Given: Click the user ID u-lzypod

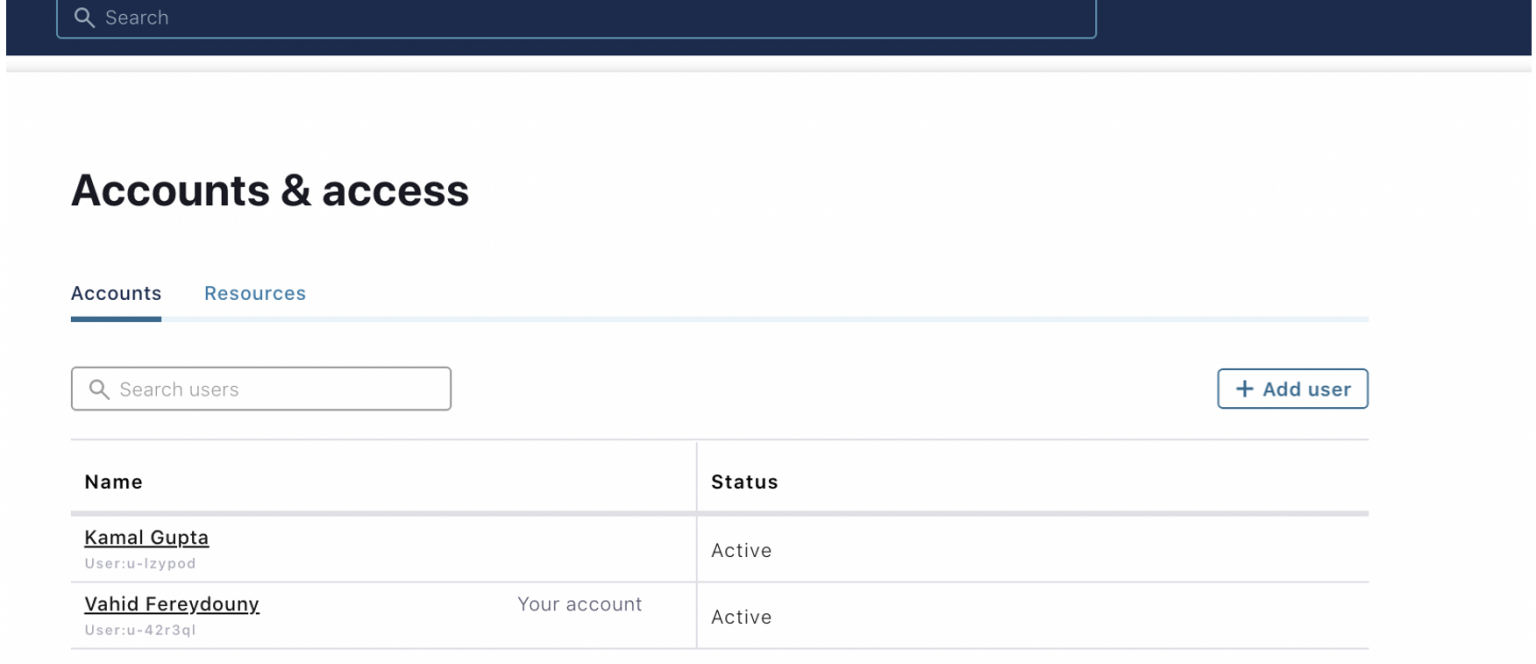Looking at the screenshot, I should [141, 562].
